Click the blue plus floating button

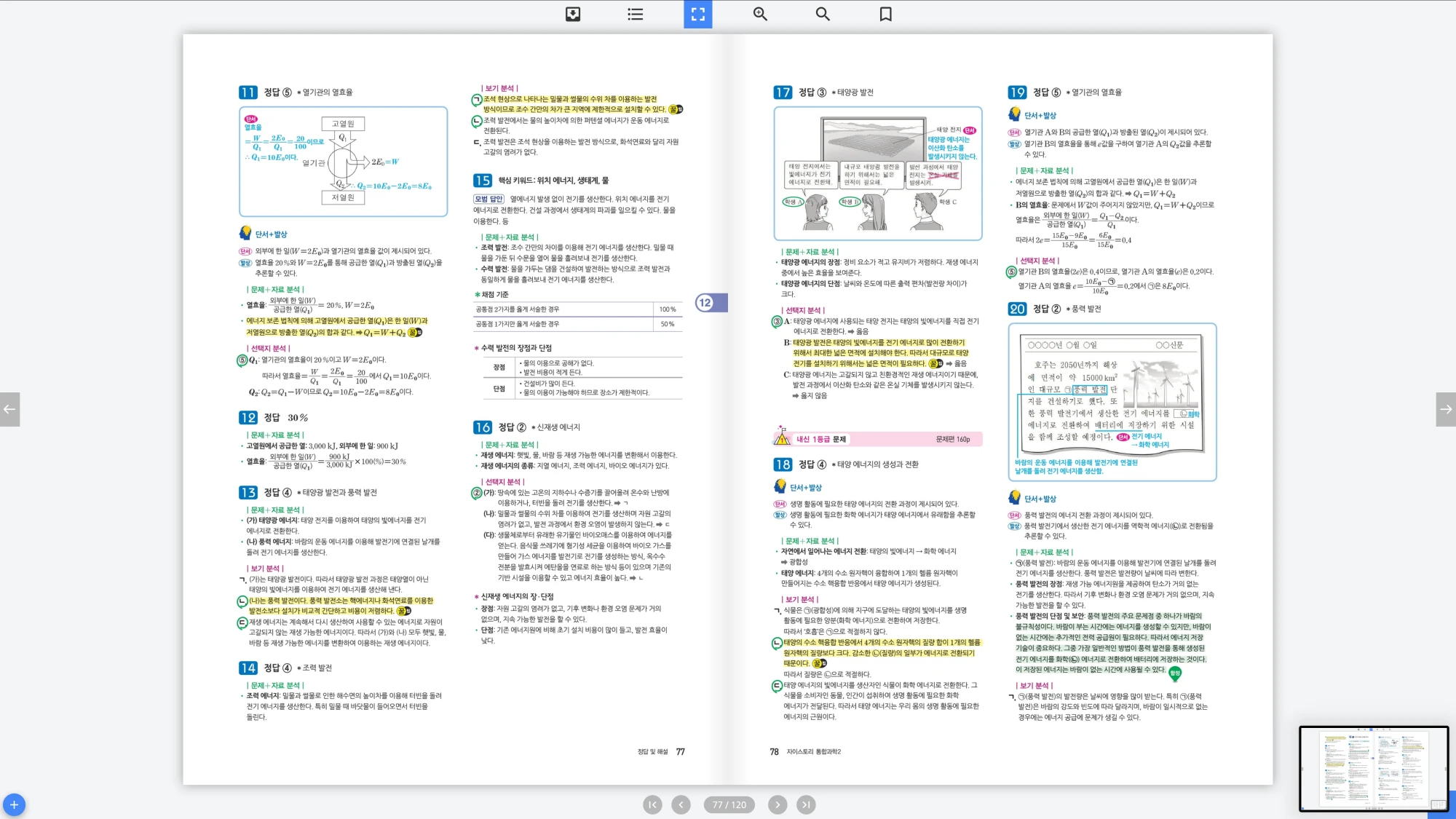point(14,804)
